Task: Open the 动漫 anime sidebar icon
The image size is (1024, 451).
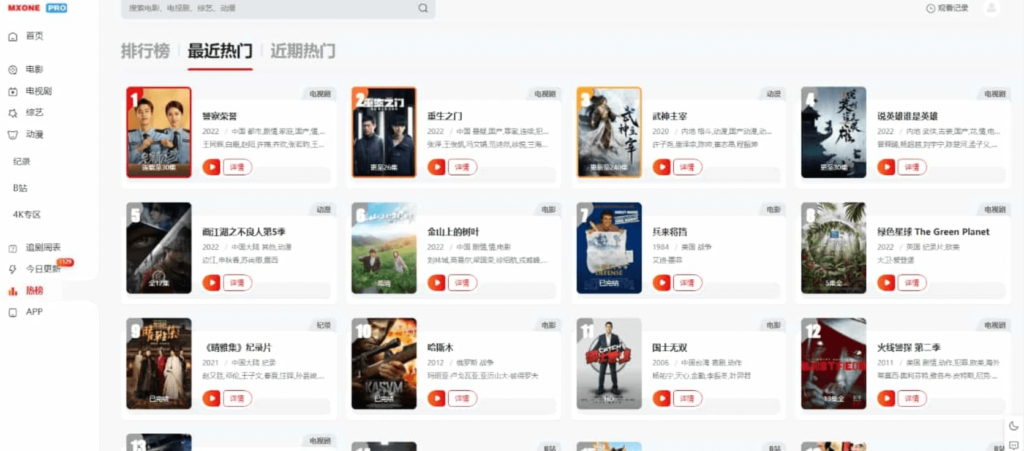Action: [12, 134]
